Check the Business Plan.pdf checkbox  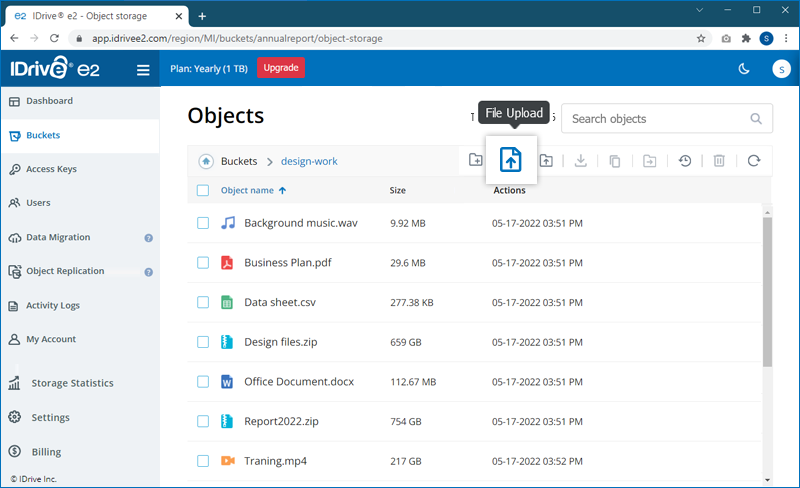pos(203,263)
